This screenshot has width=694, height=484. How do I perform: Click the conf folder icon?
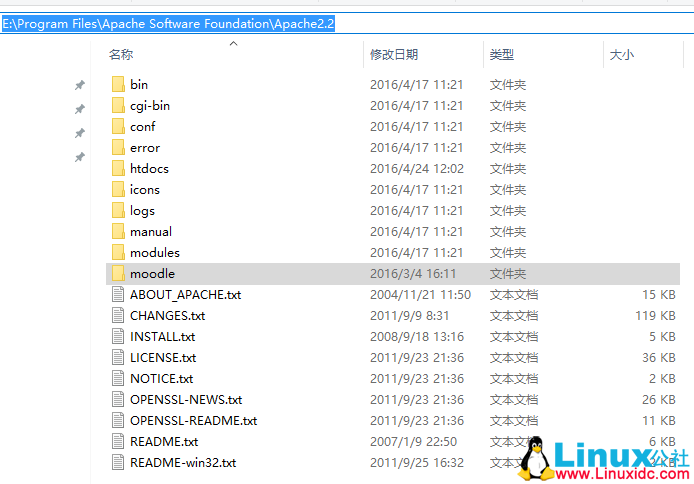point(118,126)
